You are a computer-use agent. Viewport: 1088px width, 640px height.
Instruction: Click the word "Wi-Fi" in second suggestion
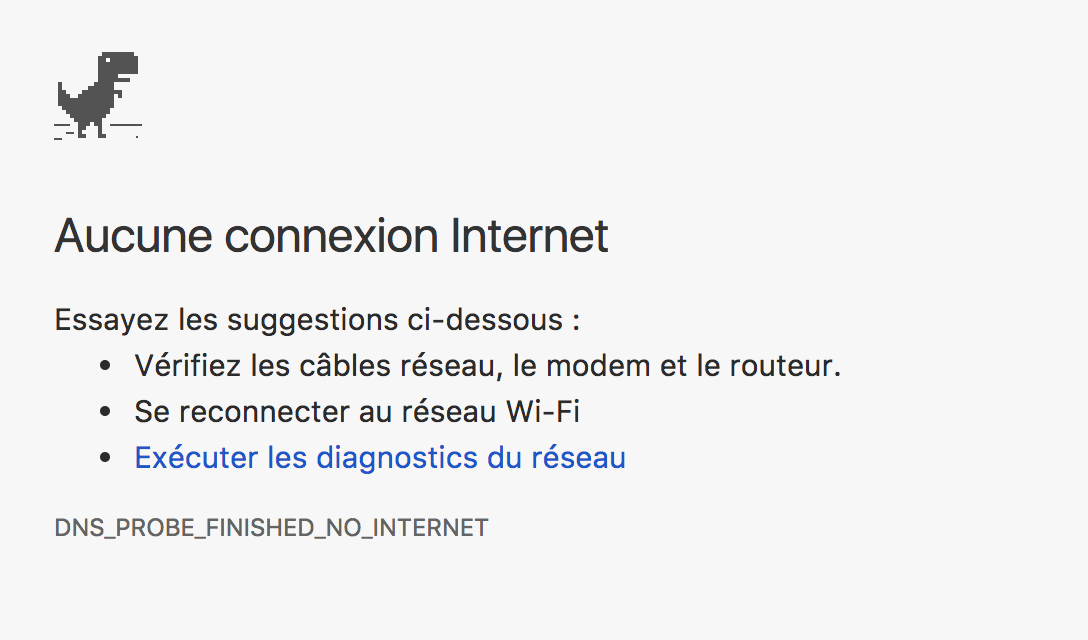543,412
